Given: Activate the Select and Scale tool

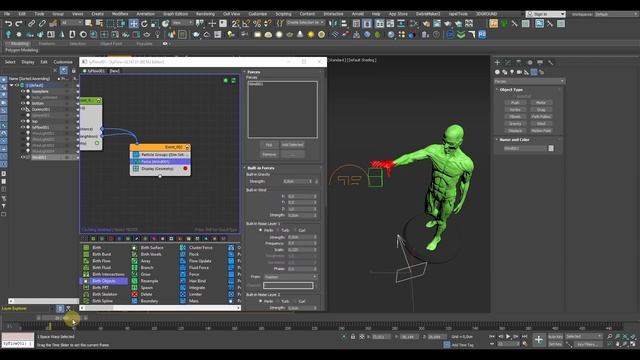Looking at the screenshot, I should (155, 24).
